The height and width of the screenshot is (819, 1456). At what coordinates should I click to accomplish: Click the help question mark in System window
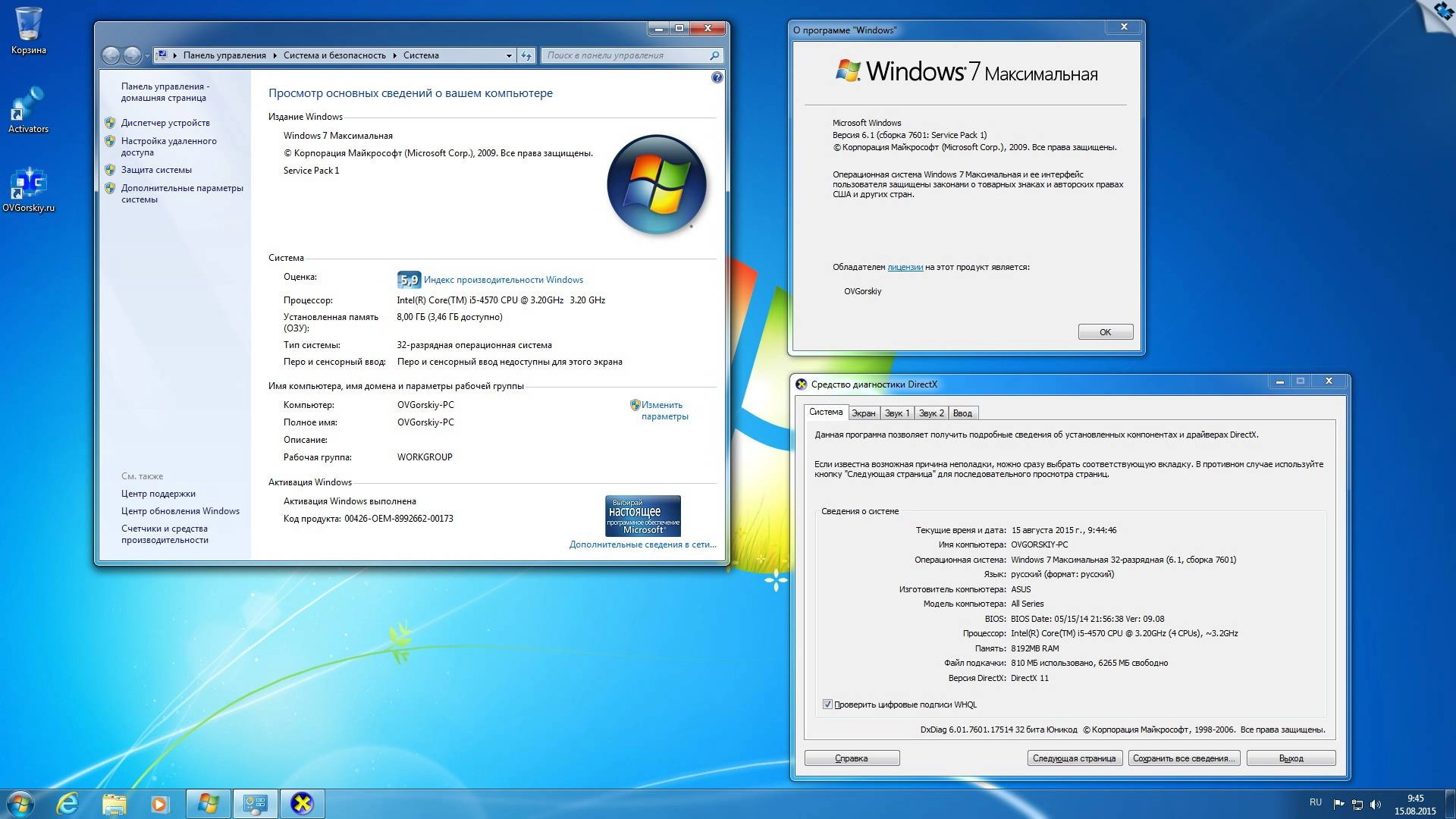pyautogui.click(x=716, y=77)
